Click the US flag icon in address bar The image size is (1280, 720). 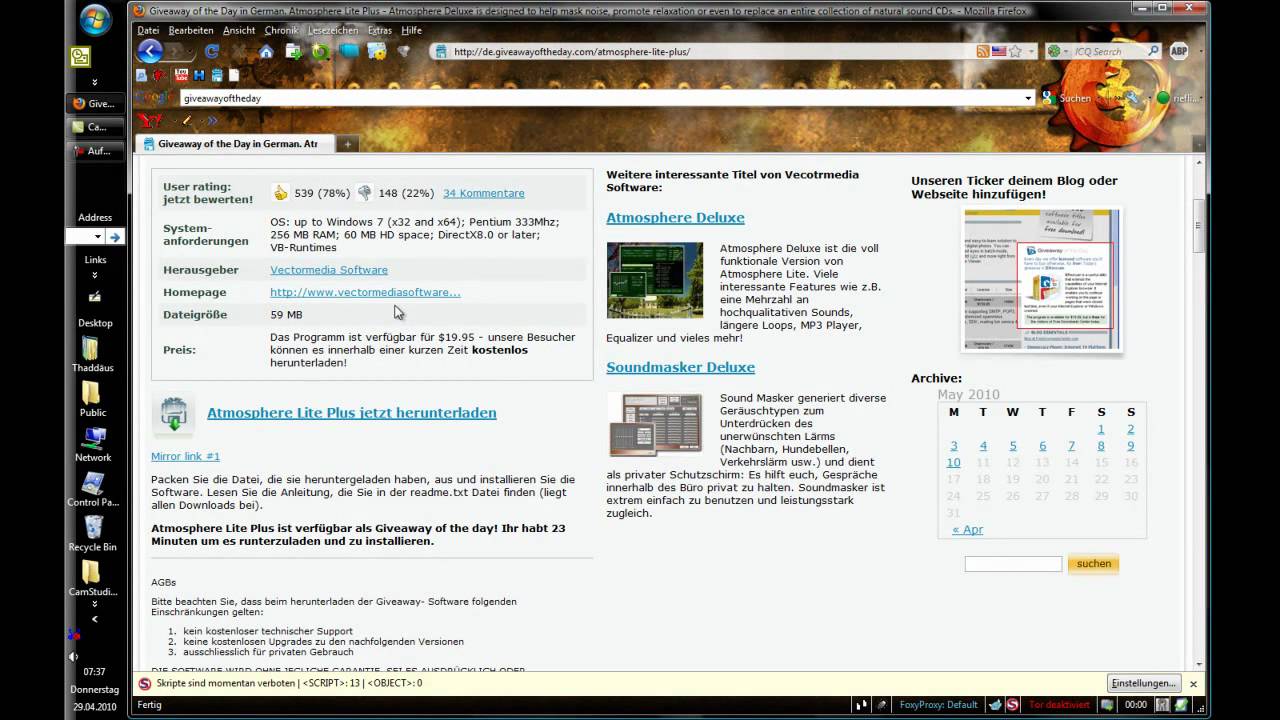[998, 51]
